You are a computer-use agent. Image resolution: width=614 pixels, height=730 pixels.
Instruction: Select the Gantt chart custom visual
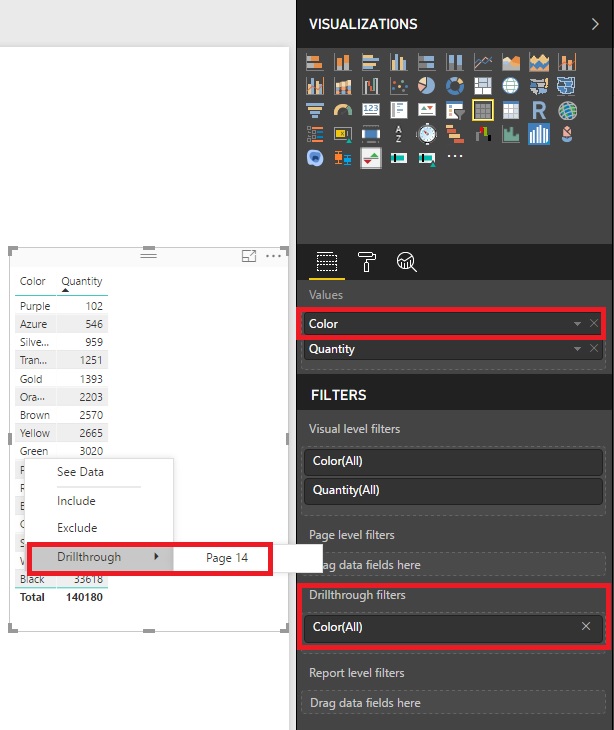(x=455, y=135)
